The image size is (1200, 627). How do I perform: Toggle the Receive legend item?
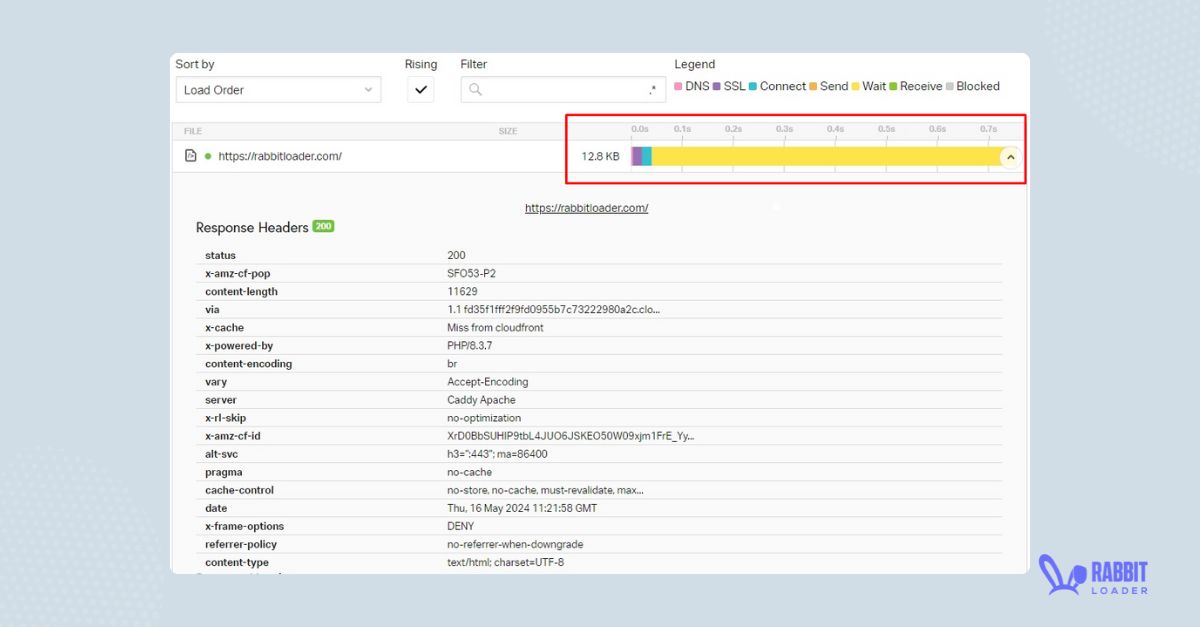point(892,86)
